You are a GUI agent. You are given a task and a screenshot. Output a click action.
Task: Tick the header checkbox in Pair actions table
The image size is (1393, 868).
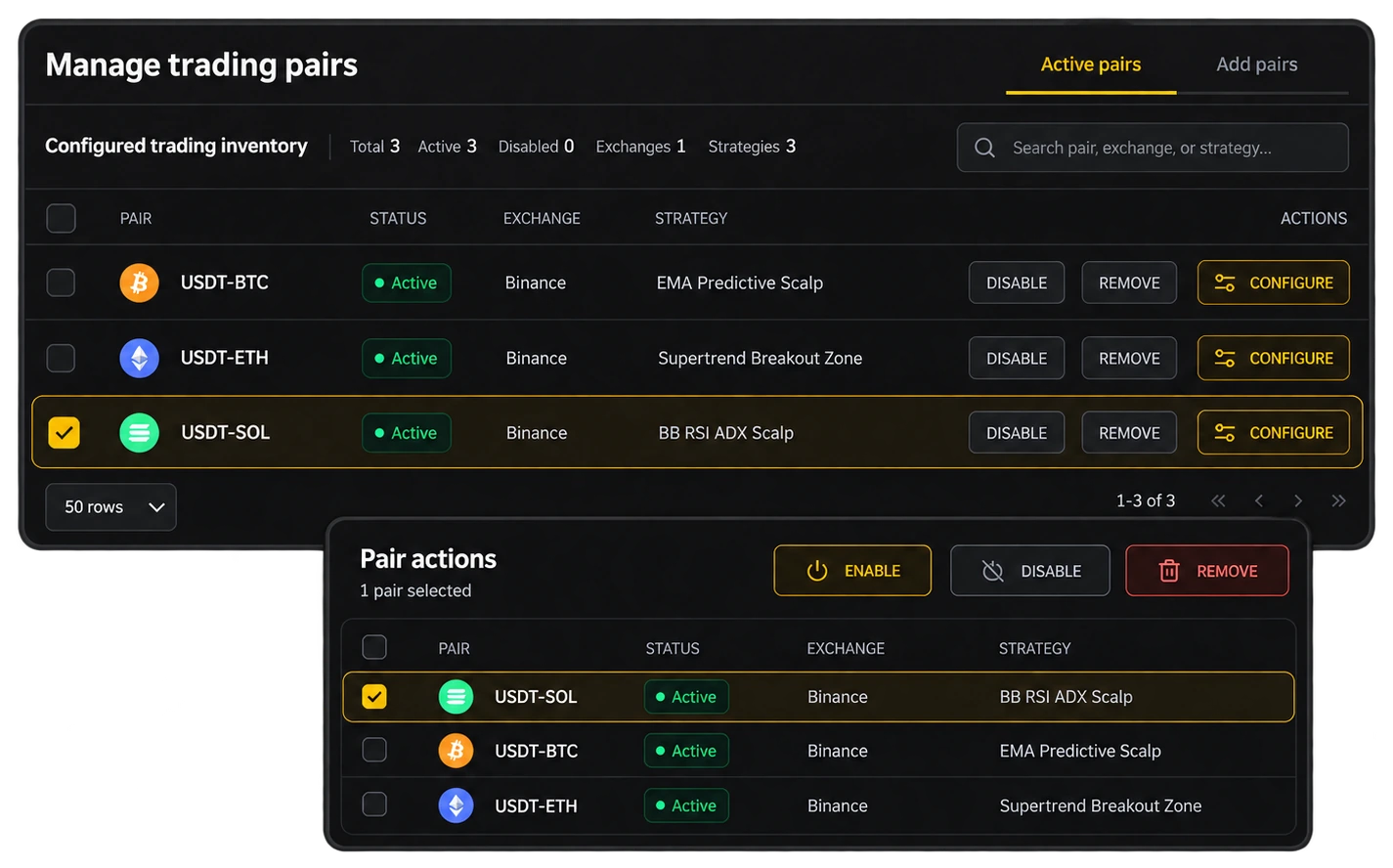374,647
